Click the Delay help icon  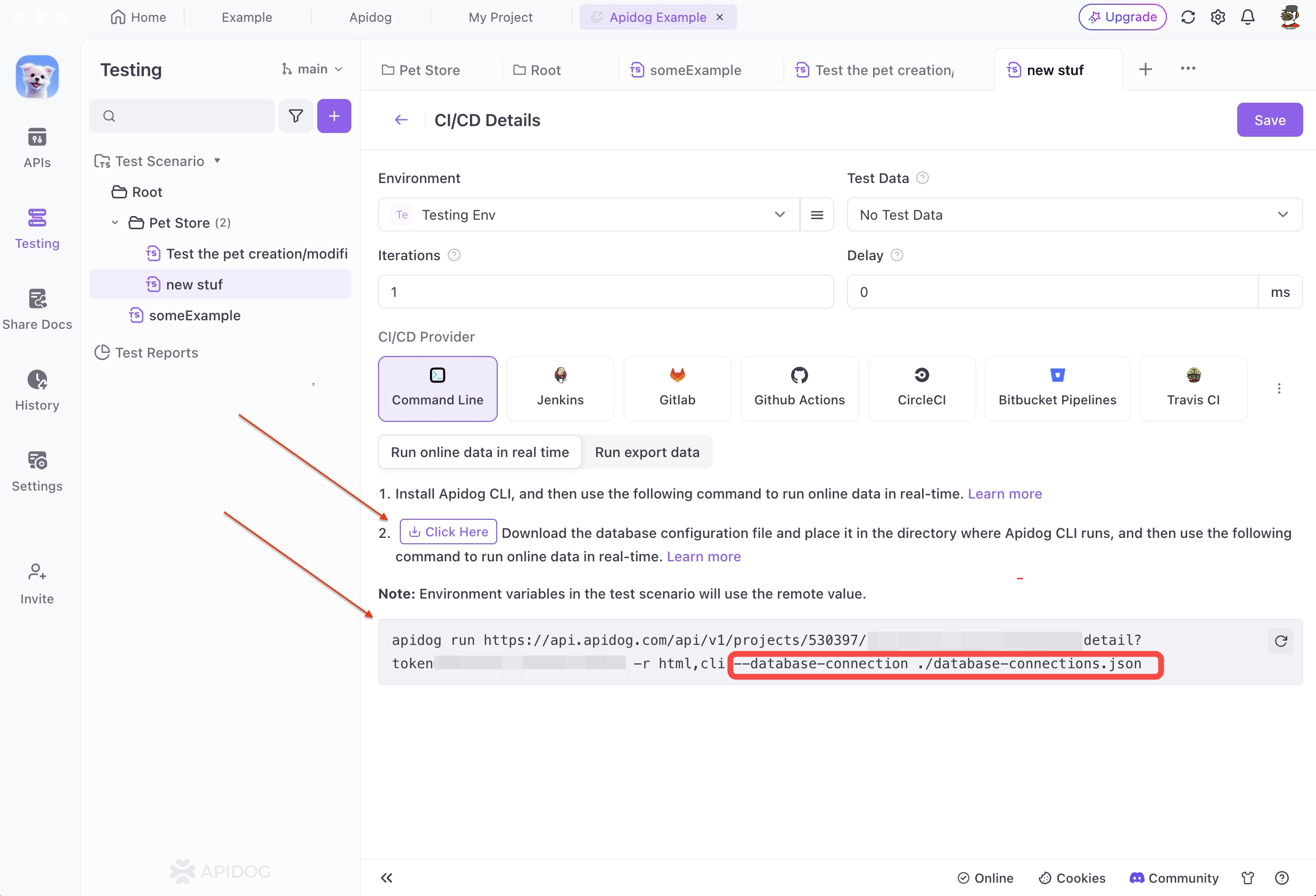(897, 255)
